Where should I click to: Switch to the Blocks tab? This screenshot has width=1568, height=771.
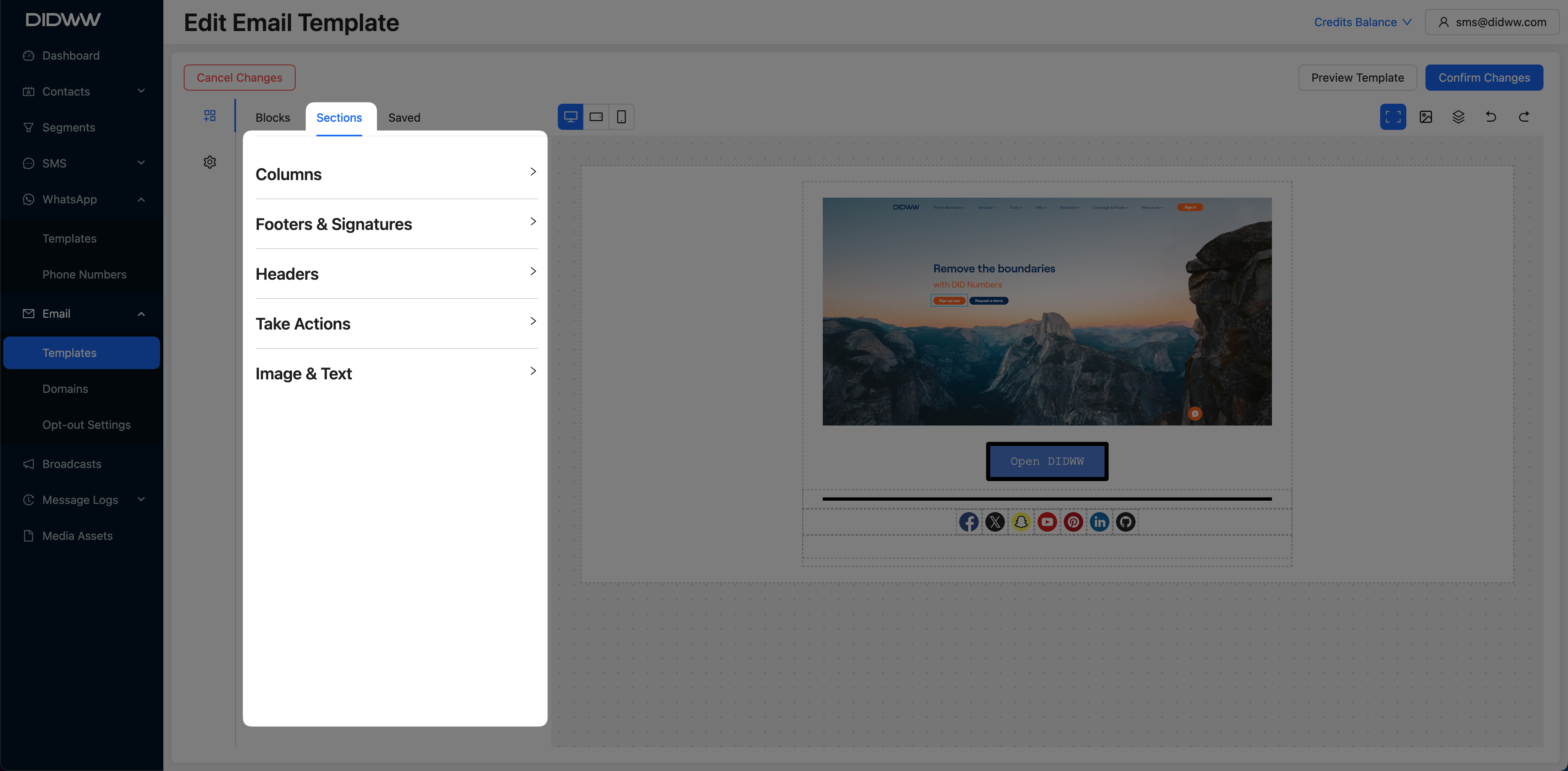click(273, 118)
